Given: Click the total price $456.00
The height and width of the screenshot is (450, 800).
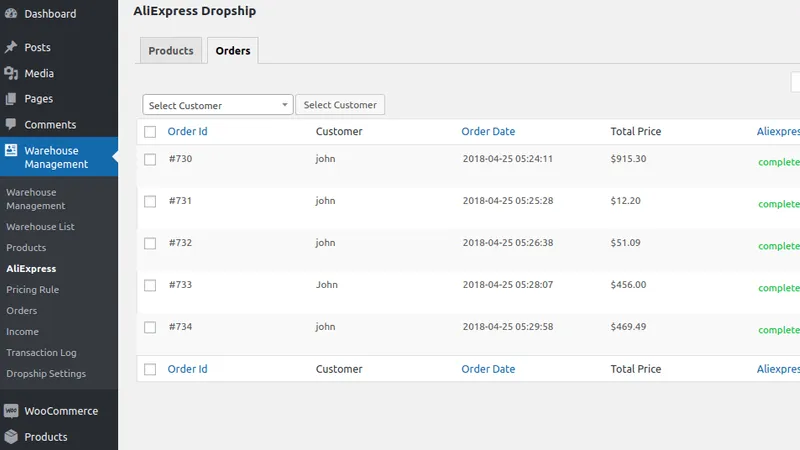Looking at the screenshot, I should [x=629, y=284].
